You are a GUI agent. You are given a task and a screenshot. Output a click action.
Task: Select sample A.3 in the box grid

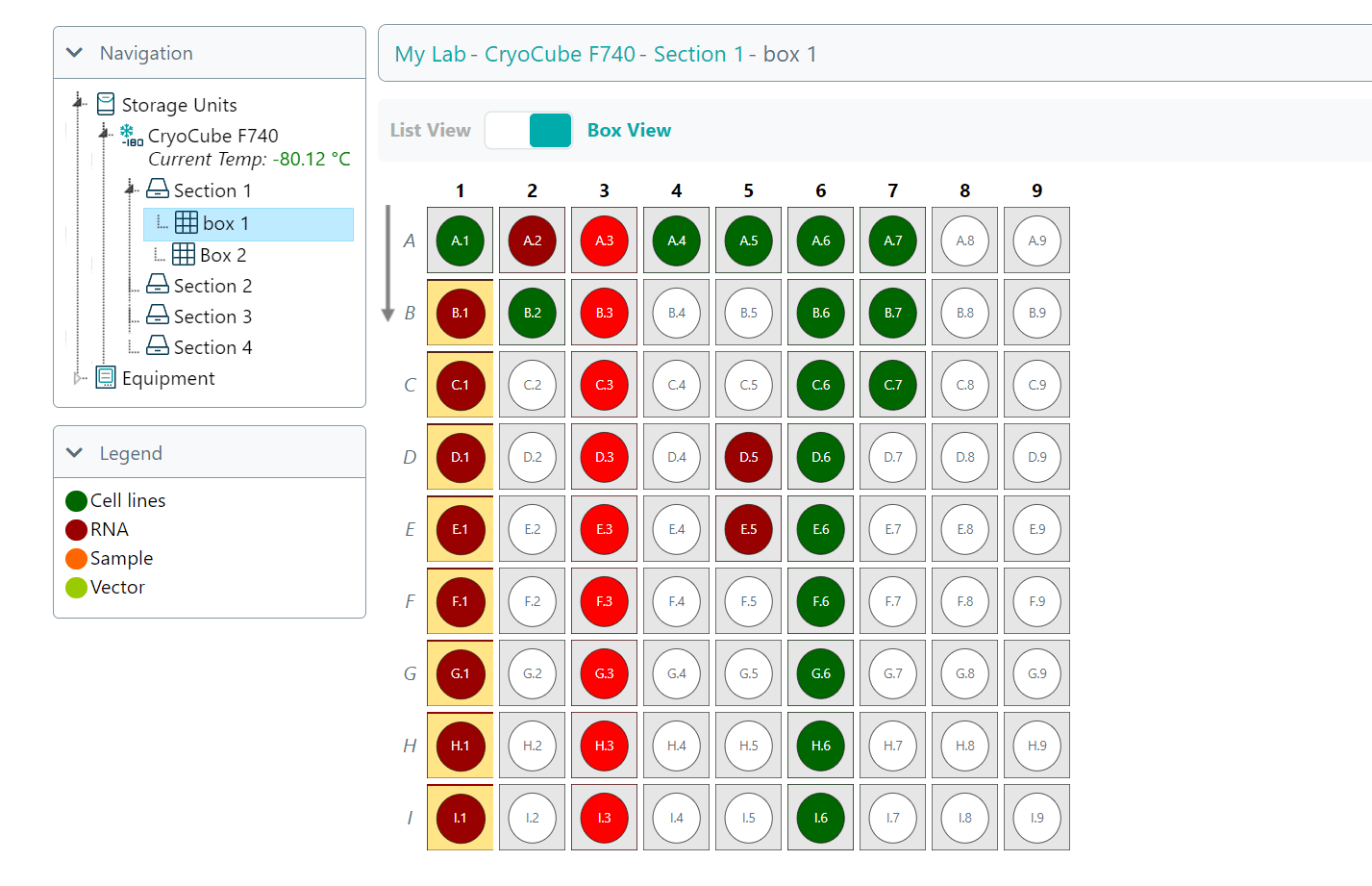604,240
